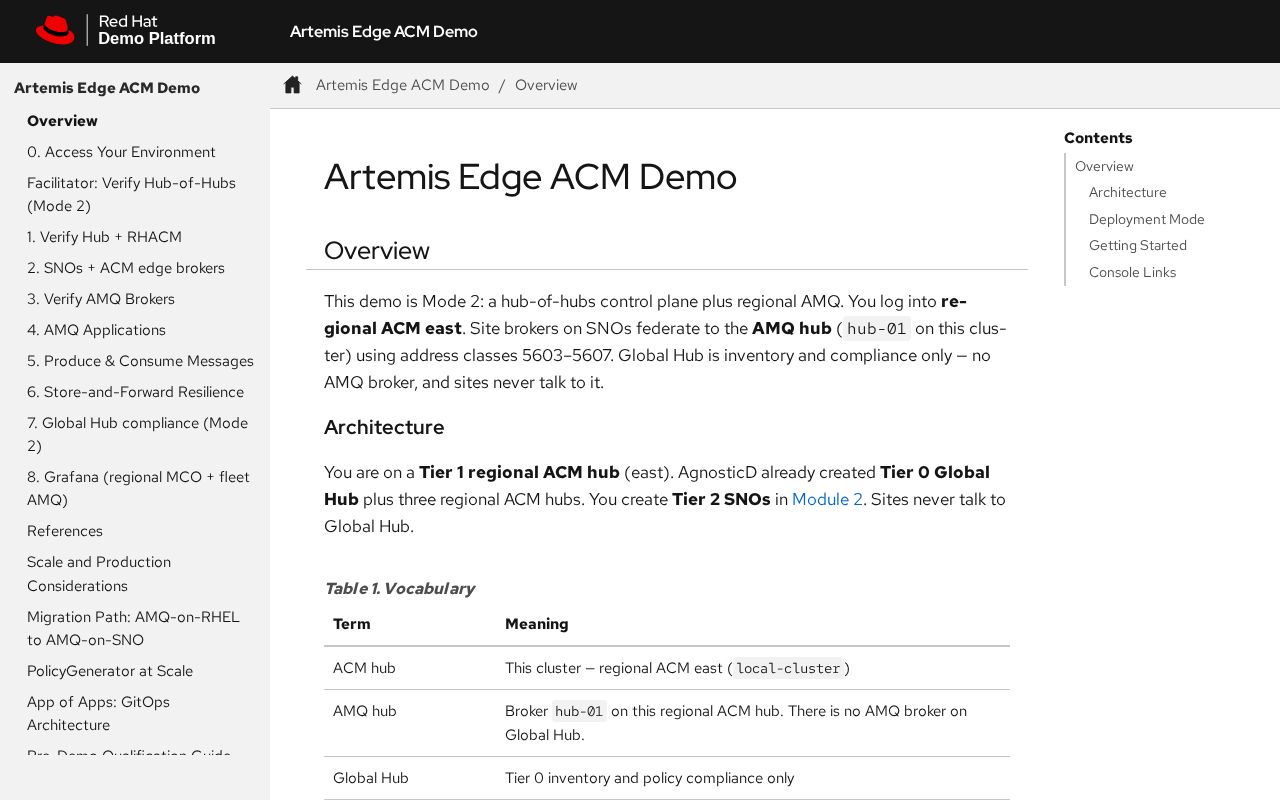The width and height of the screenshot is (1280, 800).
Task: Open Facilitator: Verify Hub-of-Hubs (Mode 2)
Action: pos(131,194)
